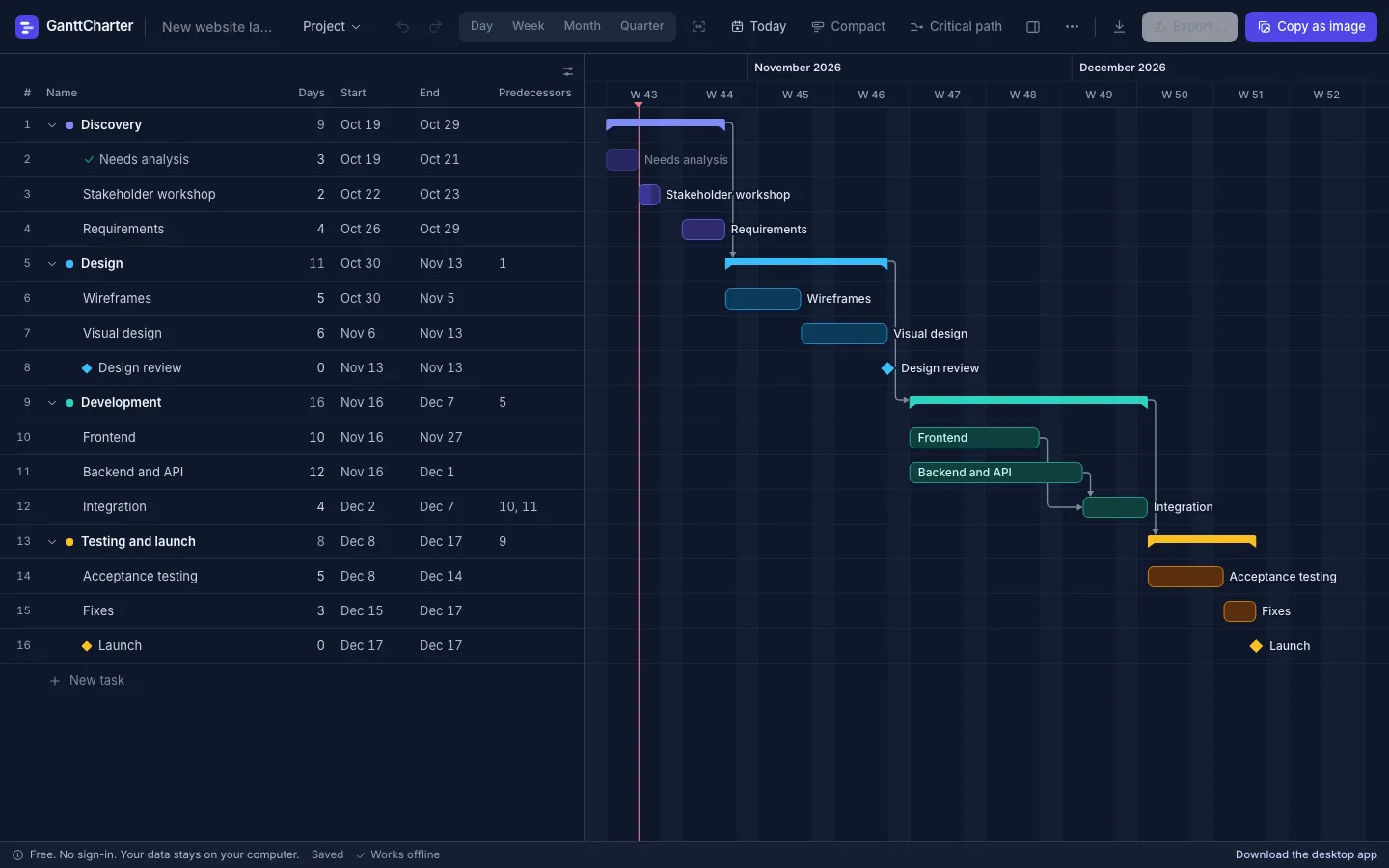Click the Export button
Image resolution: width=1389 pixels, height=868 pixels.
(x=1189, y=27)
